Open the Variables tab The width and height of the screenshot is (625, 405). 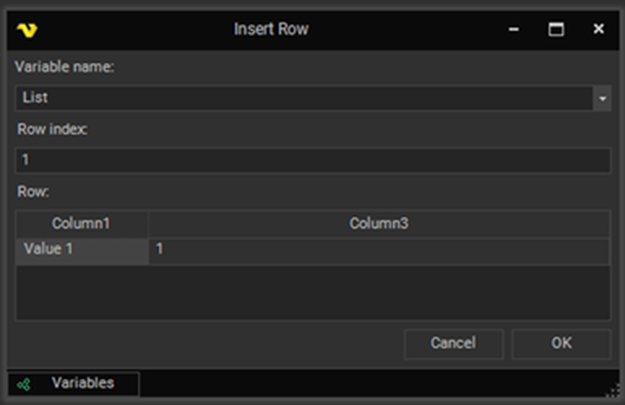[x=74, y=383]
